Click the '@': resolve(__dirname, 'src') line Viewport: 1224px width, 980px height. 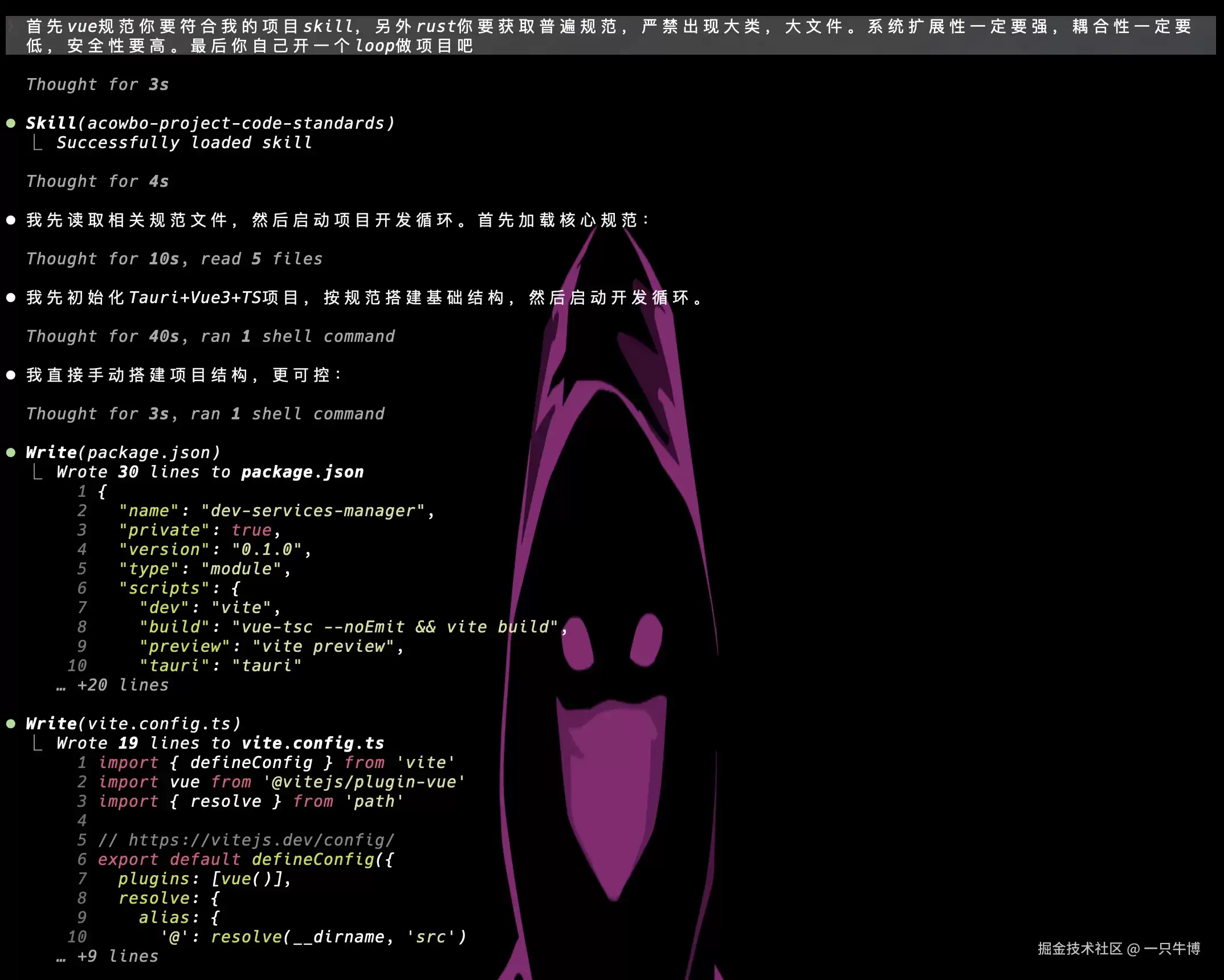pyautogui.click(x=313, y=937)
